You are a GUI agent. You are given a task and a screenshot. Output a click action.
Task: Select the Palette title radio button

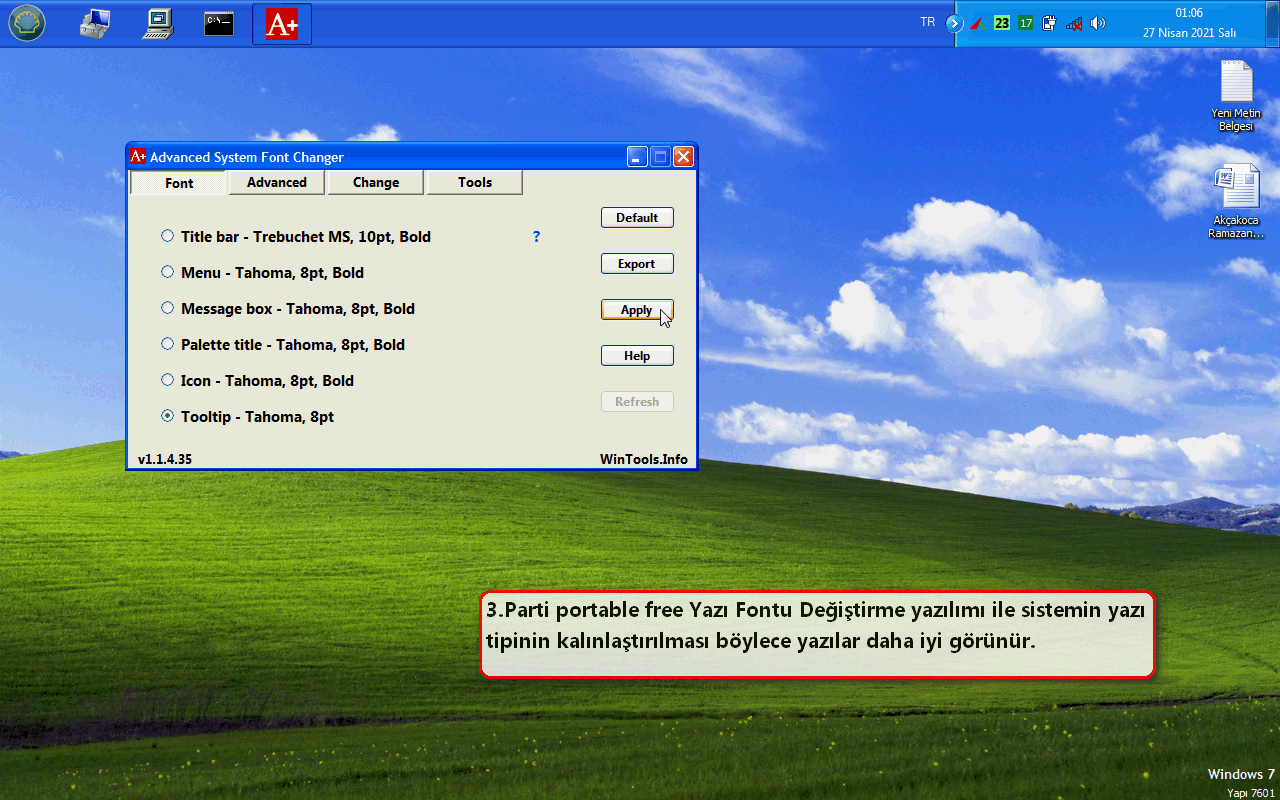point(167,344)
